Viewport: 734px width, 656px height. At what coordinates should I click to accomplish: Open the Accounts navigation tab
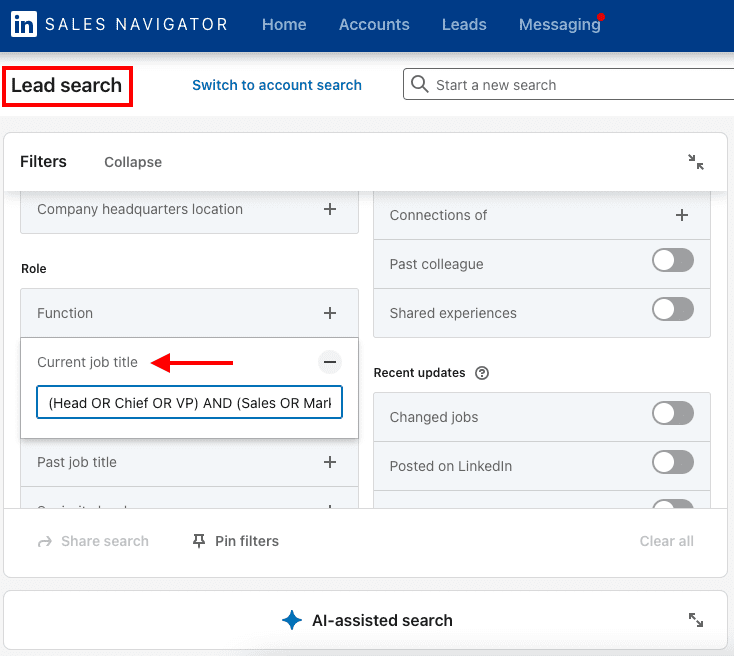[x=374, y=25]
